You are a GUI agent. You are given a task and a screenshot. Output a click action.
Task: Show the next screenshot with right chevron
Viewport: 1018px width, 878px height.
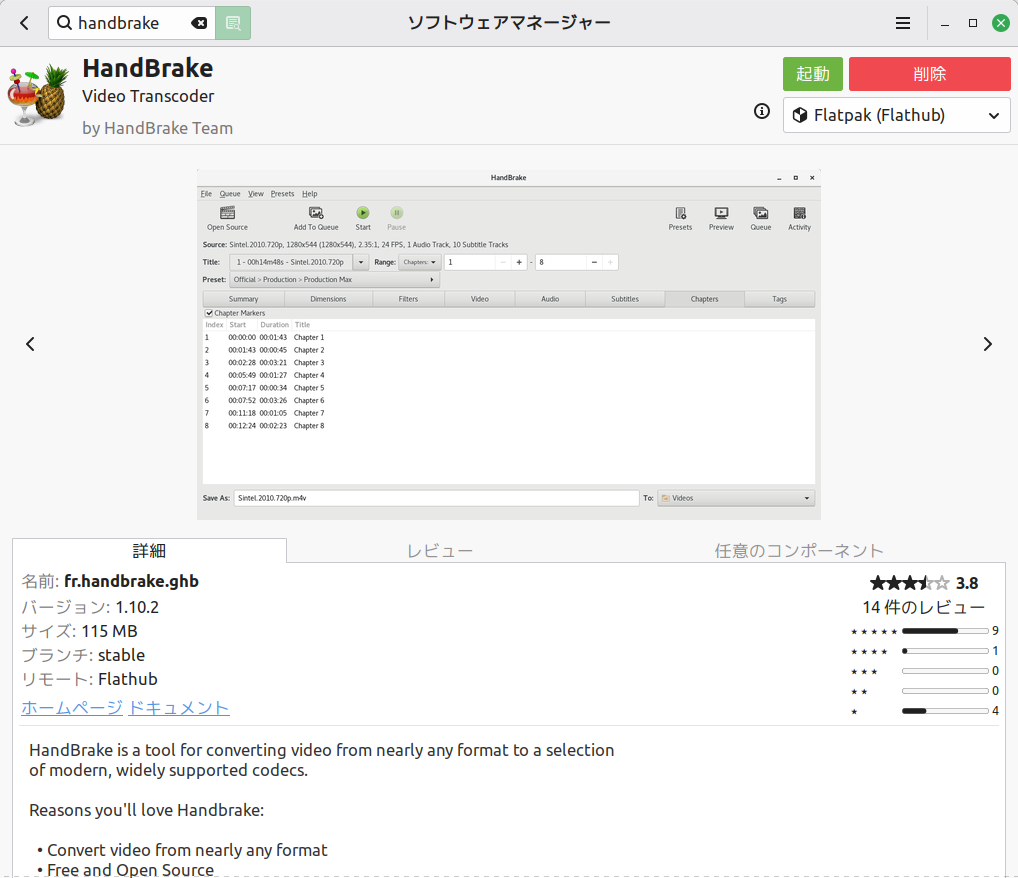(x=988, y=343)
